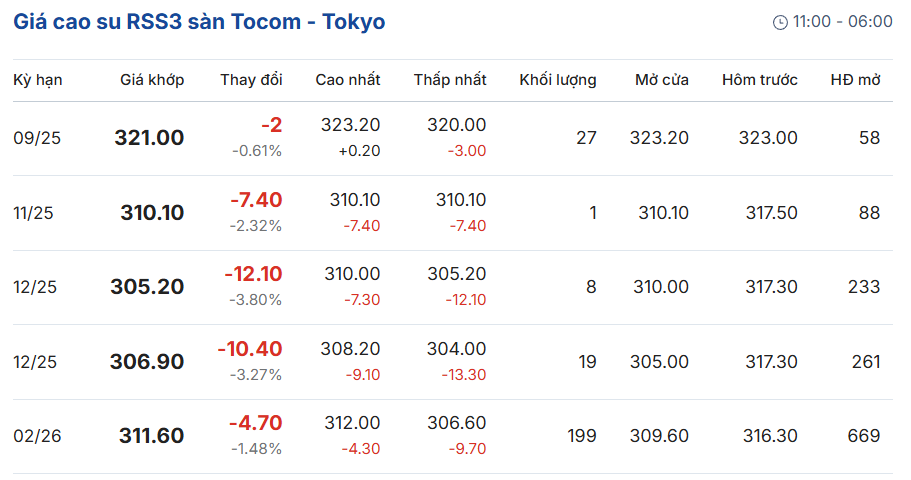
Task: Select the HĐ mở column header
Action: 855,80
